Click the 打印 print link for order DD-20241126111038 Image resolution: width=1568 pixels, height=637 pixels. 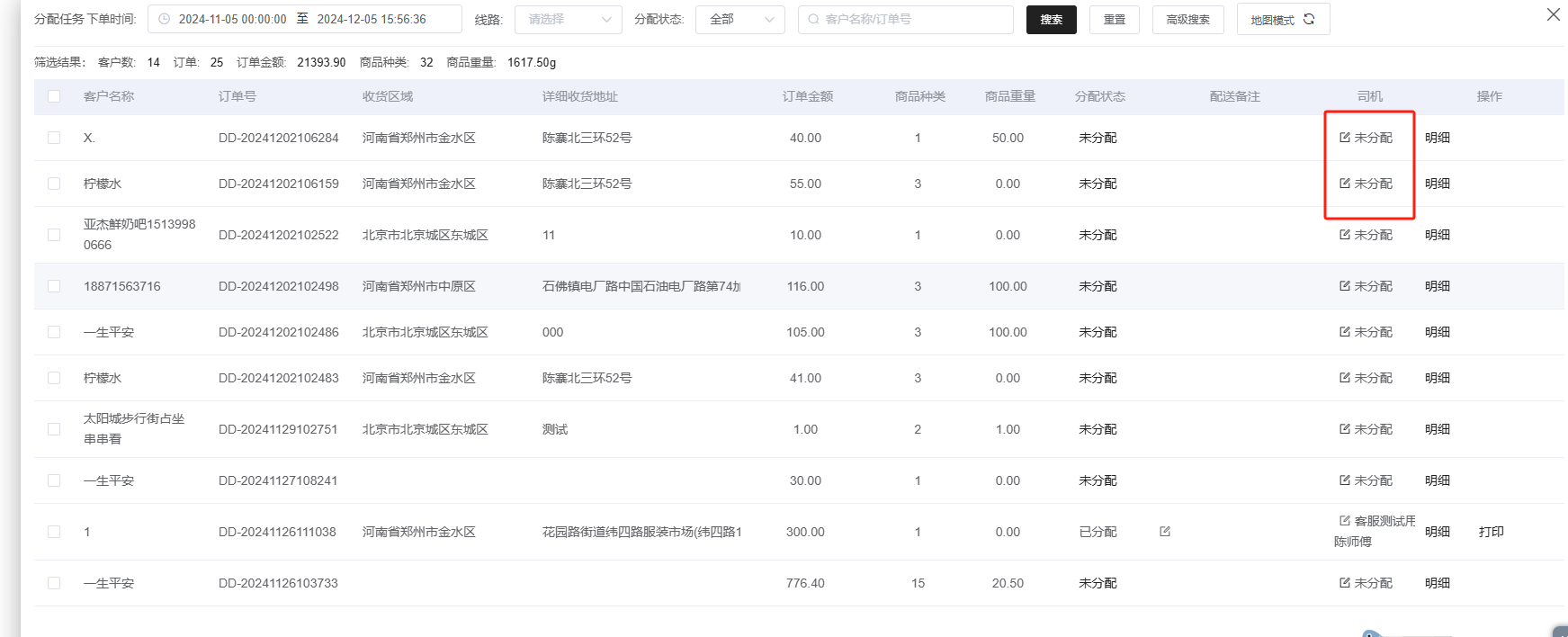click(1491, 532)
